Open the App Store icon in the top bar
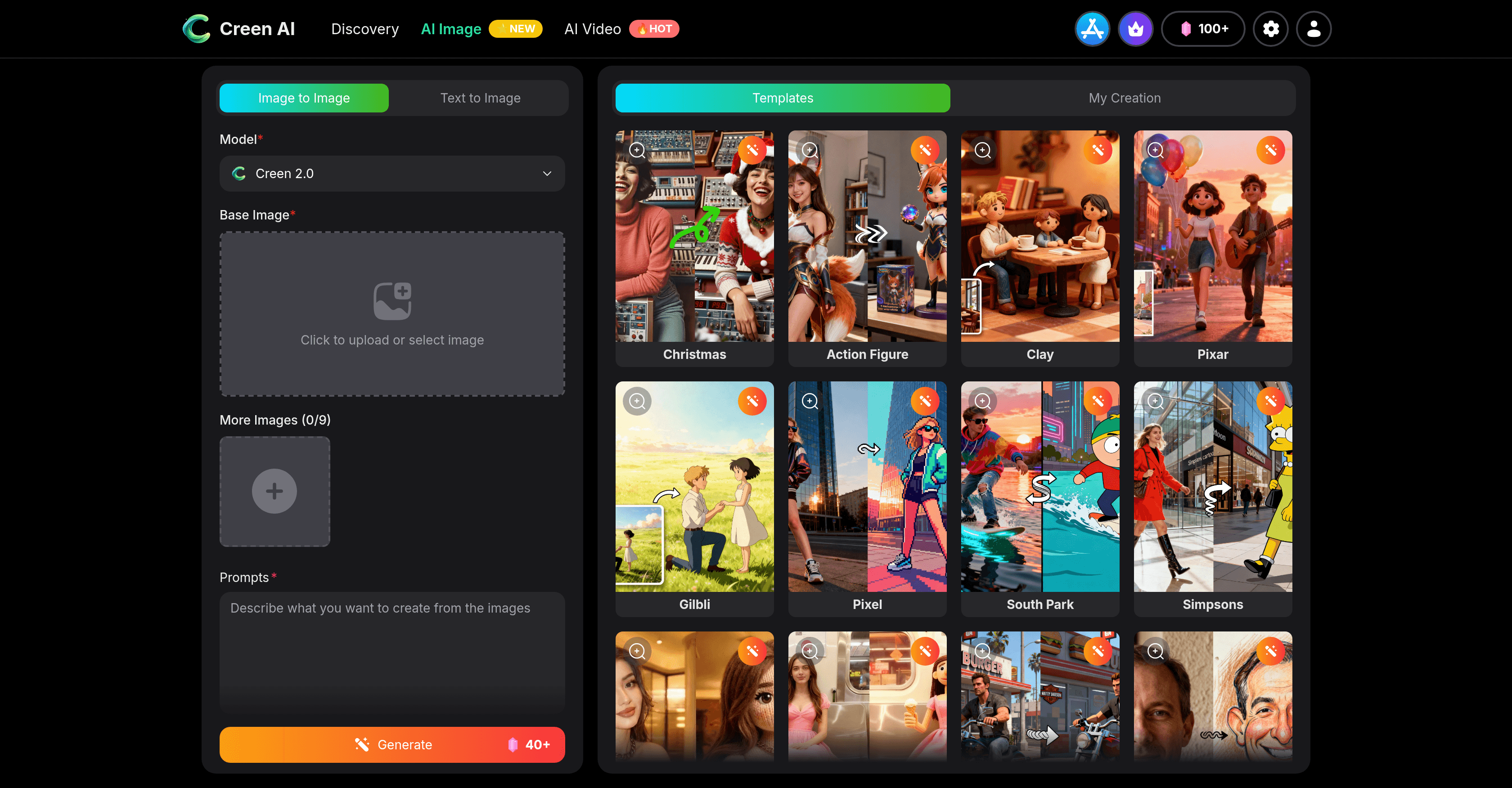The height and width of the screenshot is (788, 1512). (1092, 28)
